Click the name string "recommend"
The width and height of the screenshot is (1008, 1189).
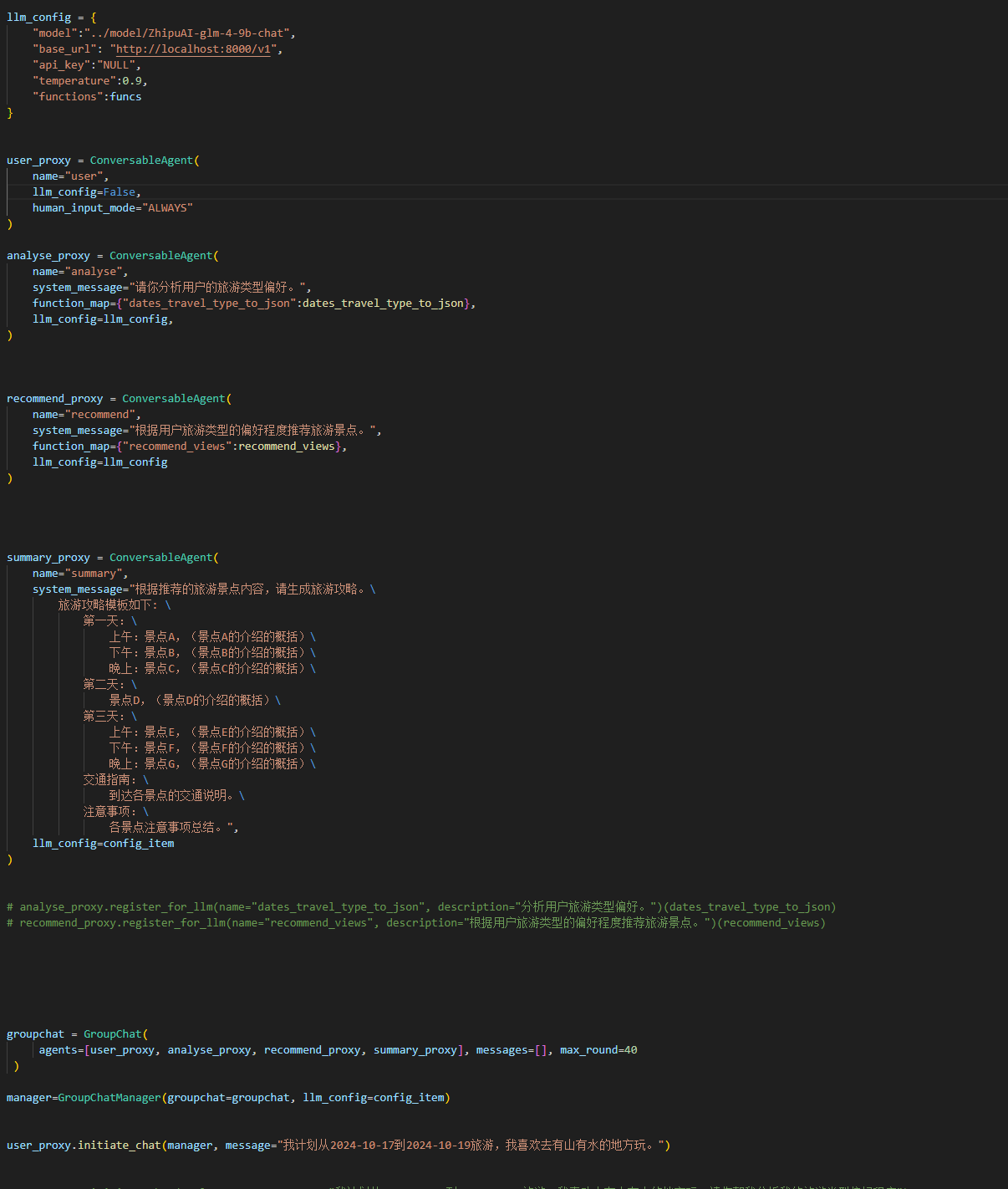point(99,415)
